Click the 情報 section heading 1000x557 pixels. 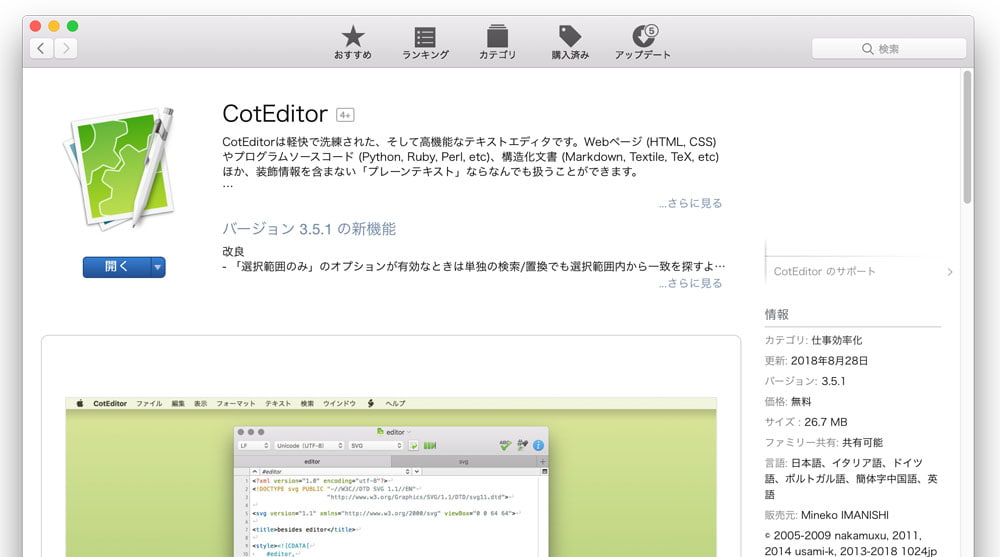point(777,314)
